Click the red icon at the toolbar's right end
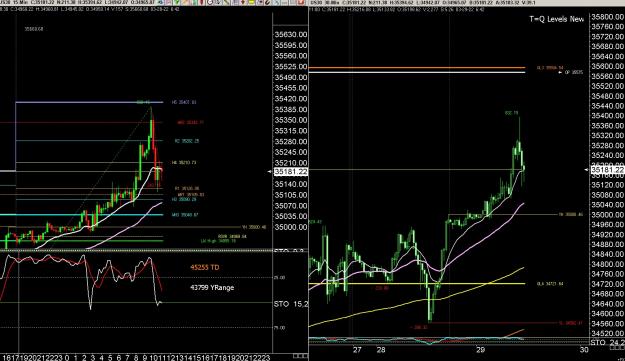 (301, 2)
